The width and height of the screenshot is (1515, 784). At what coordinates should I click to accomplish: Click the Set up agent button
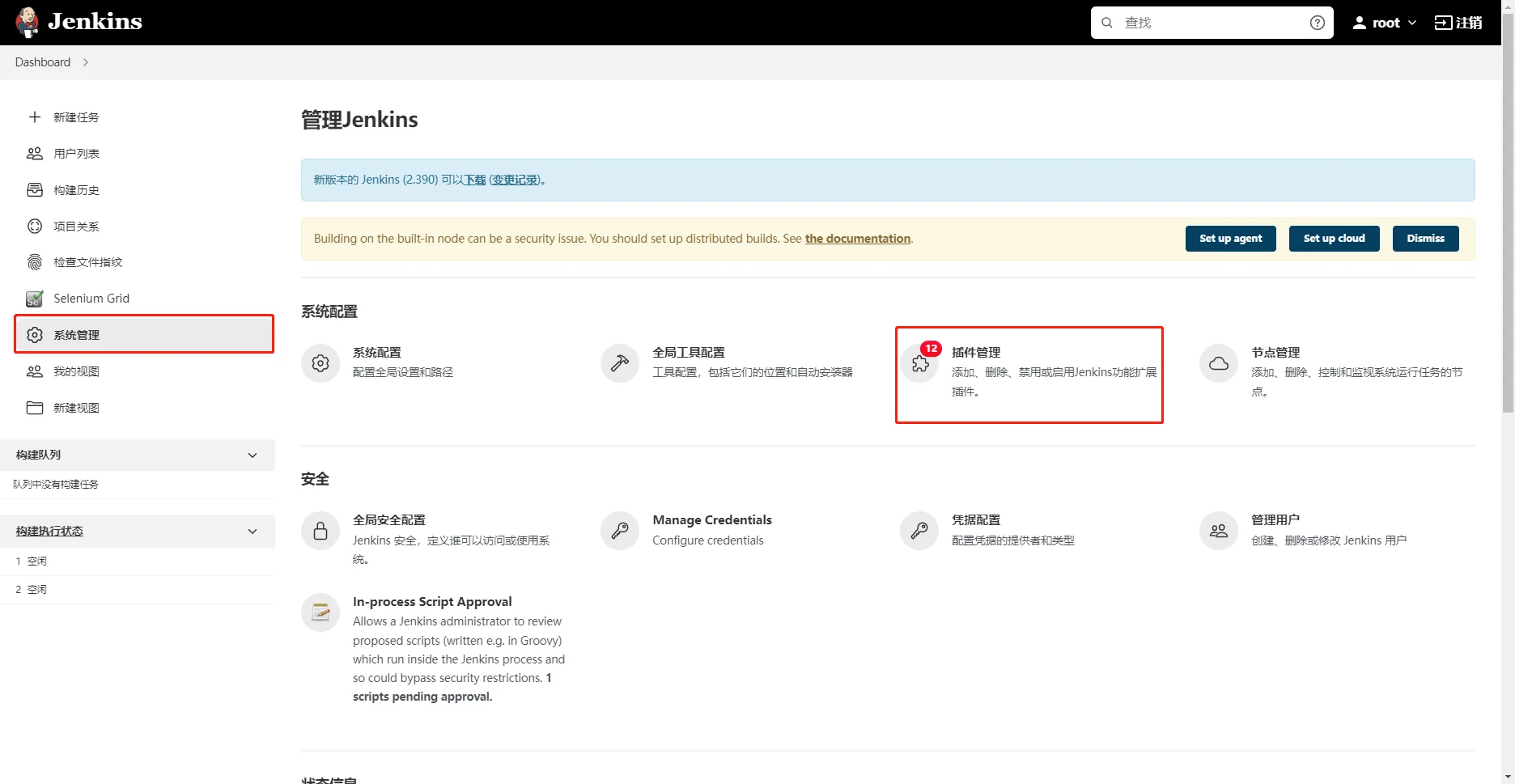click(x=1230, y=239)
